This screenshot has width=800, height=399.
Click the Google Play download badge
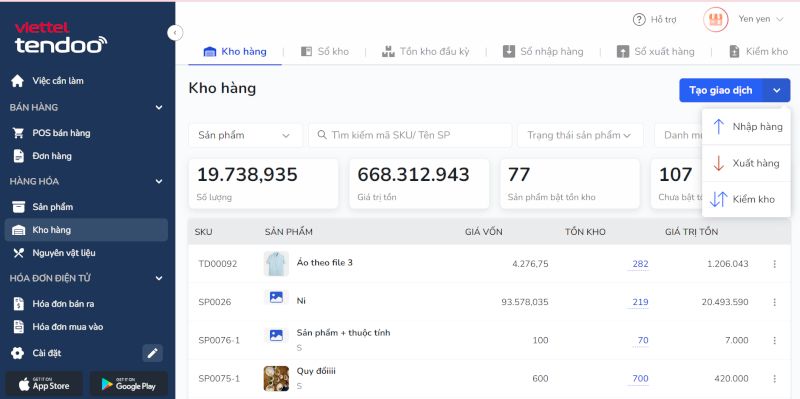tap(129, 385)
